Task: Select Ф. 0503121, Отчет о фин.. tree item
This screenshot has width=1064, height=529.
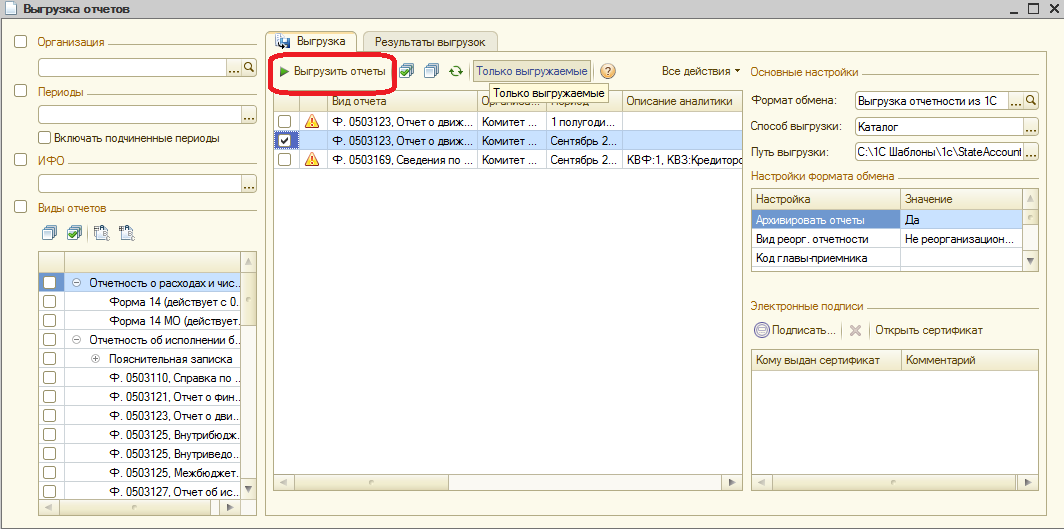Action: [173, 397]
